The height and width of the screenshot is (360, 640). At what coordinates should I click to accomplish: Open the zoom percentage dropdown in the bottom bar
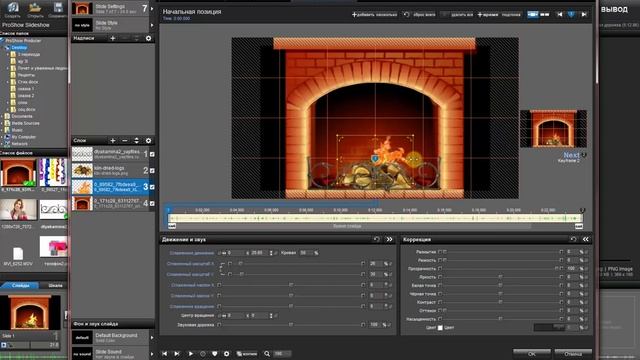click(282, 353)
